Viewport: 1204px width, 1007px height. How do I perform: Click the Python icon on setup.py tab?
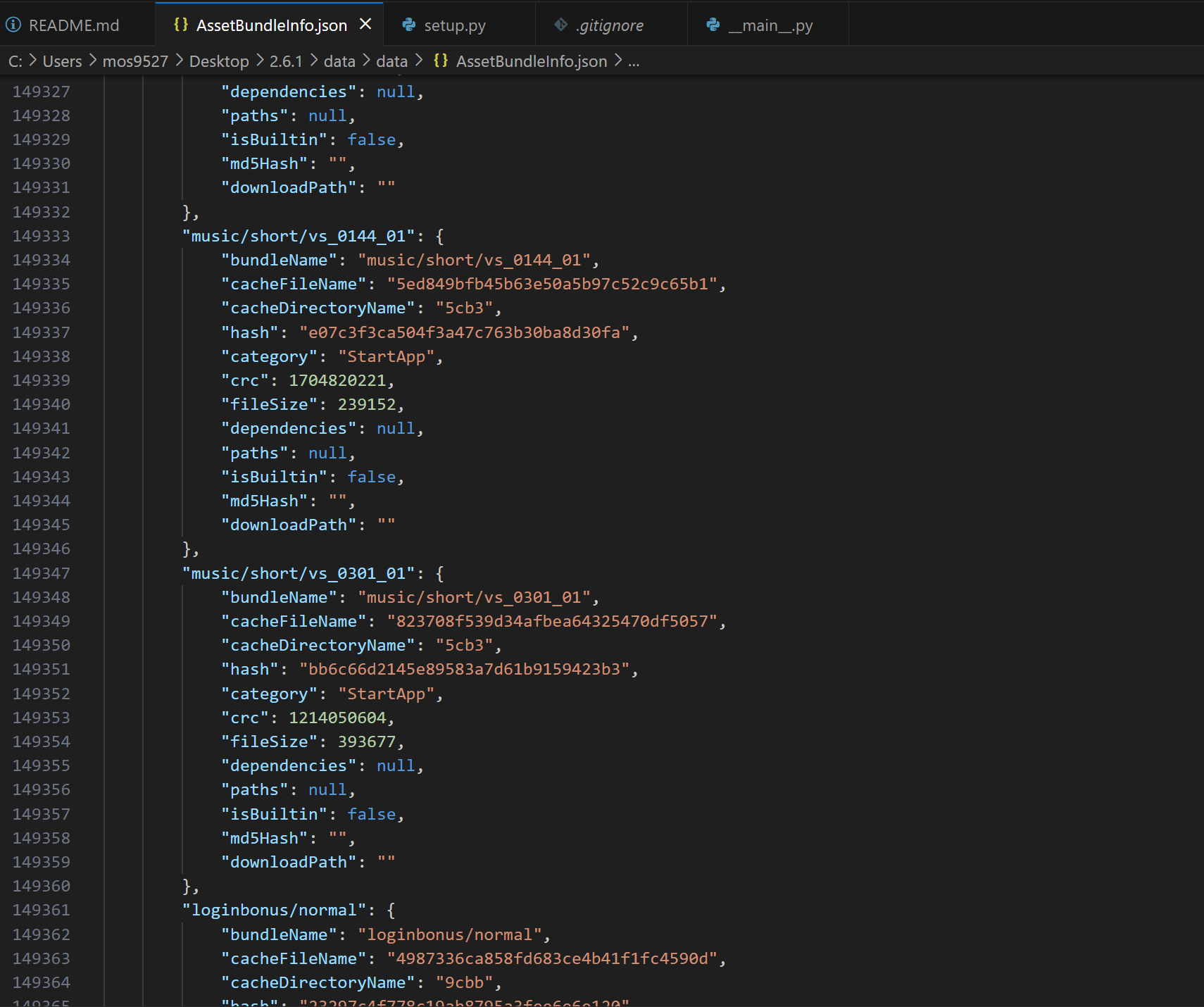409,25
